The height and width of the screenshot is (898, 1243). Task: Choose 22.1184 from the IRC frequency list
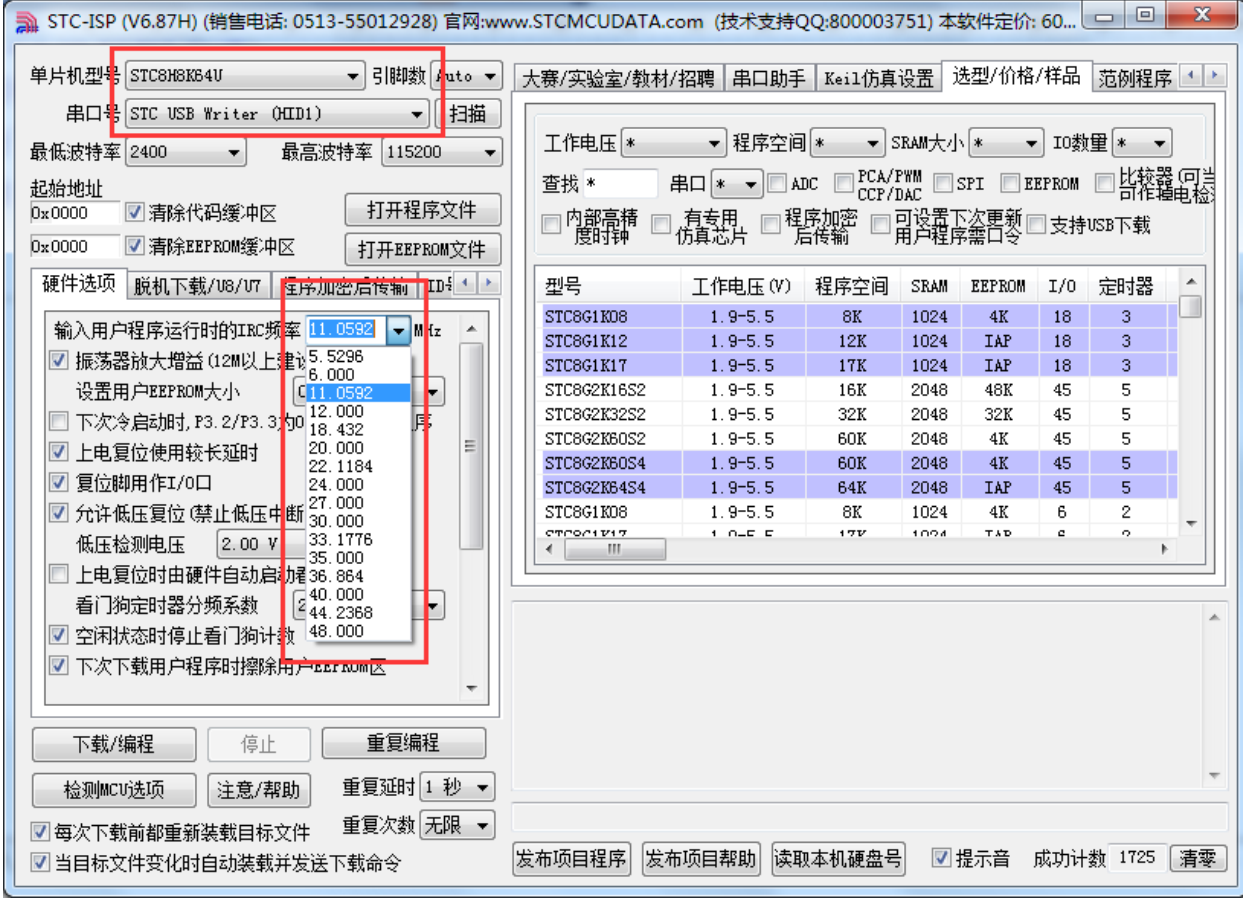point(359,466)
